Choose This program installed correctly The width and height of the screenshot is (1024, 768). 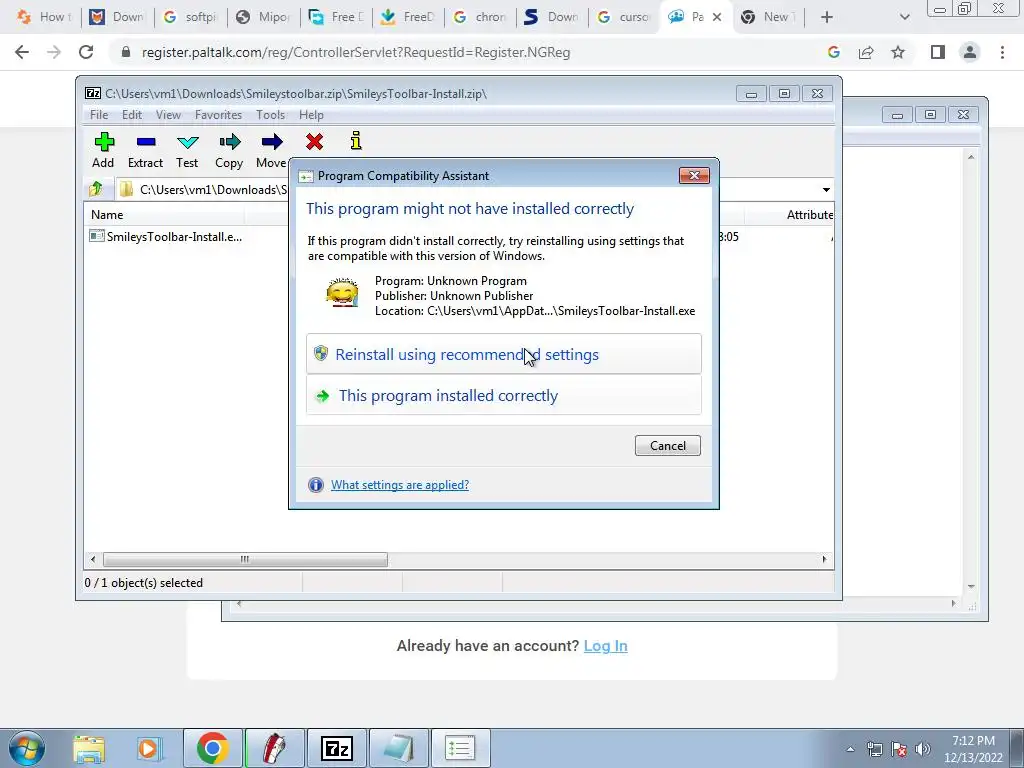click(504, 395)
